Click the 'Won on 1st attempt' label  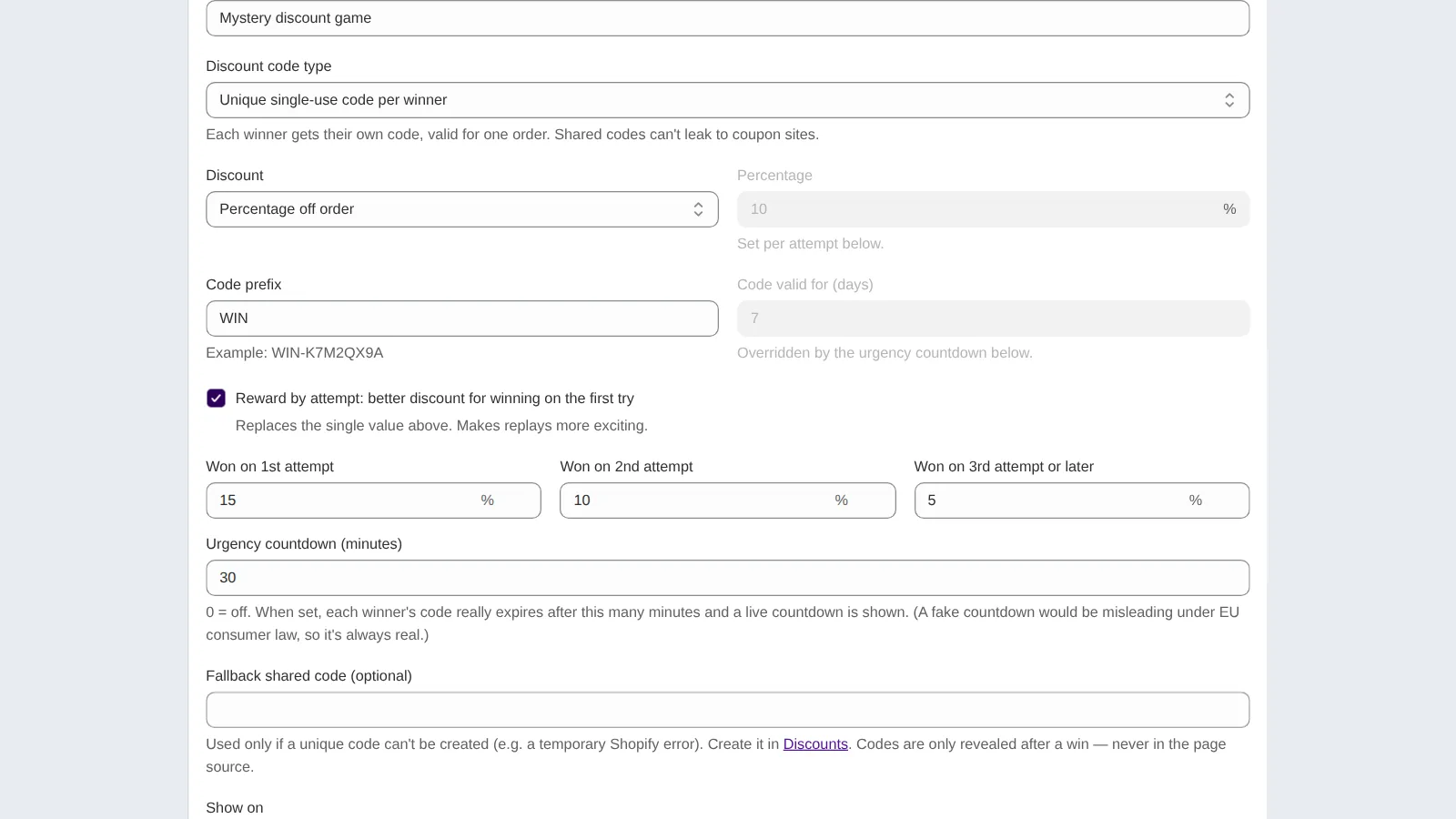click(x=269, y=467)
